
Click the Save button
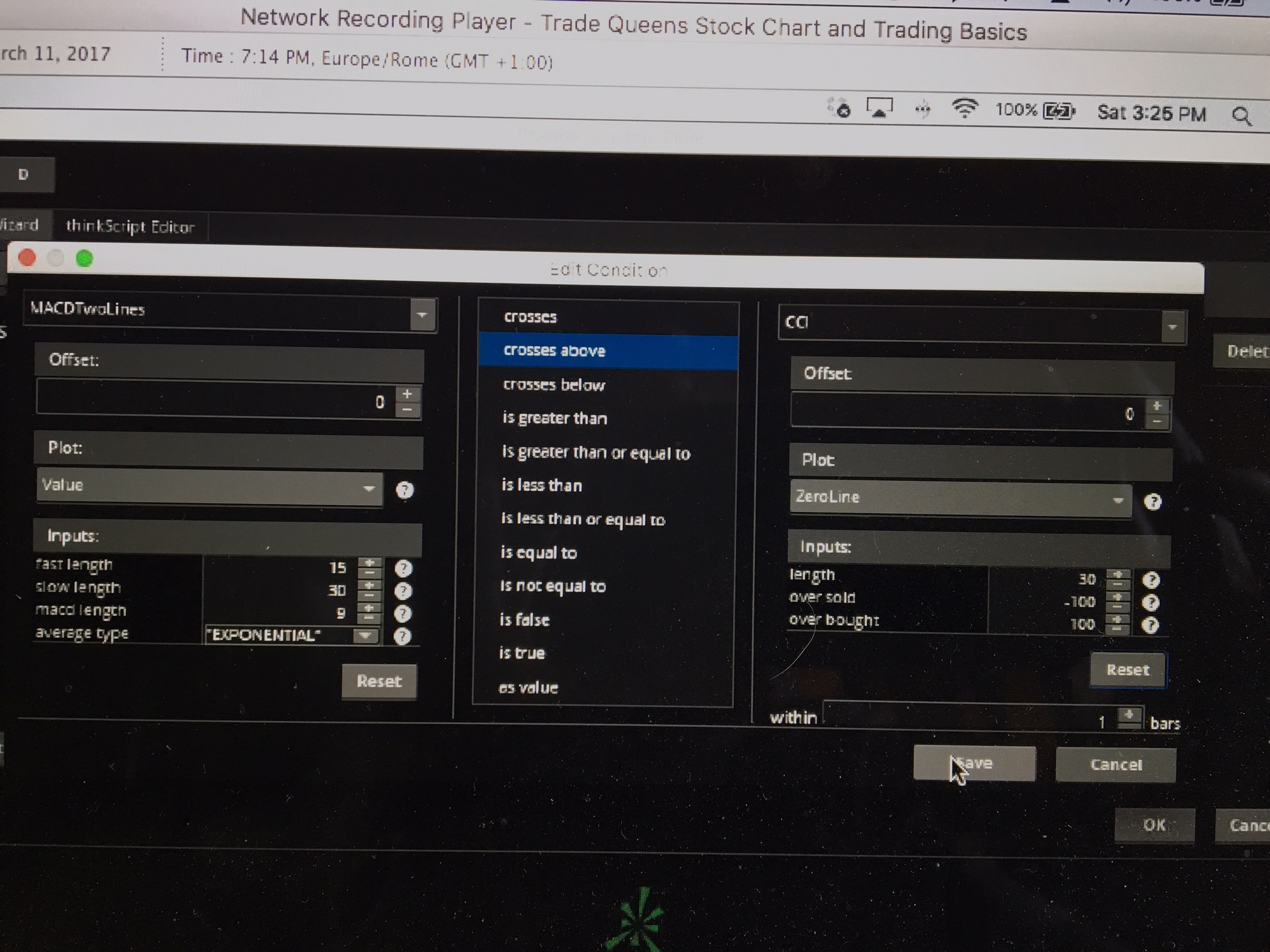(x=974, y=763)
